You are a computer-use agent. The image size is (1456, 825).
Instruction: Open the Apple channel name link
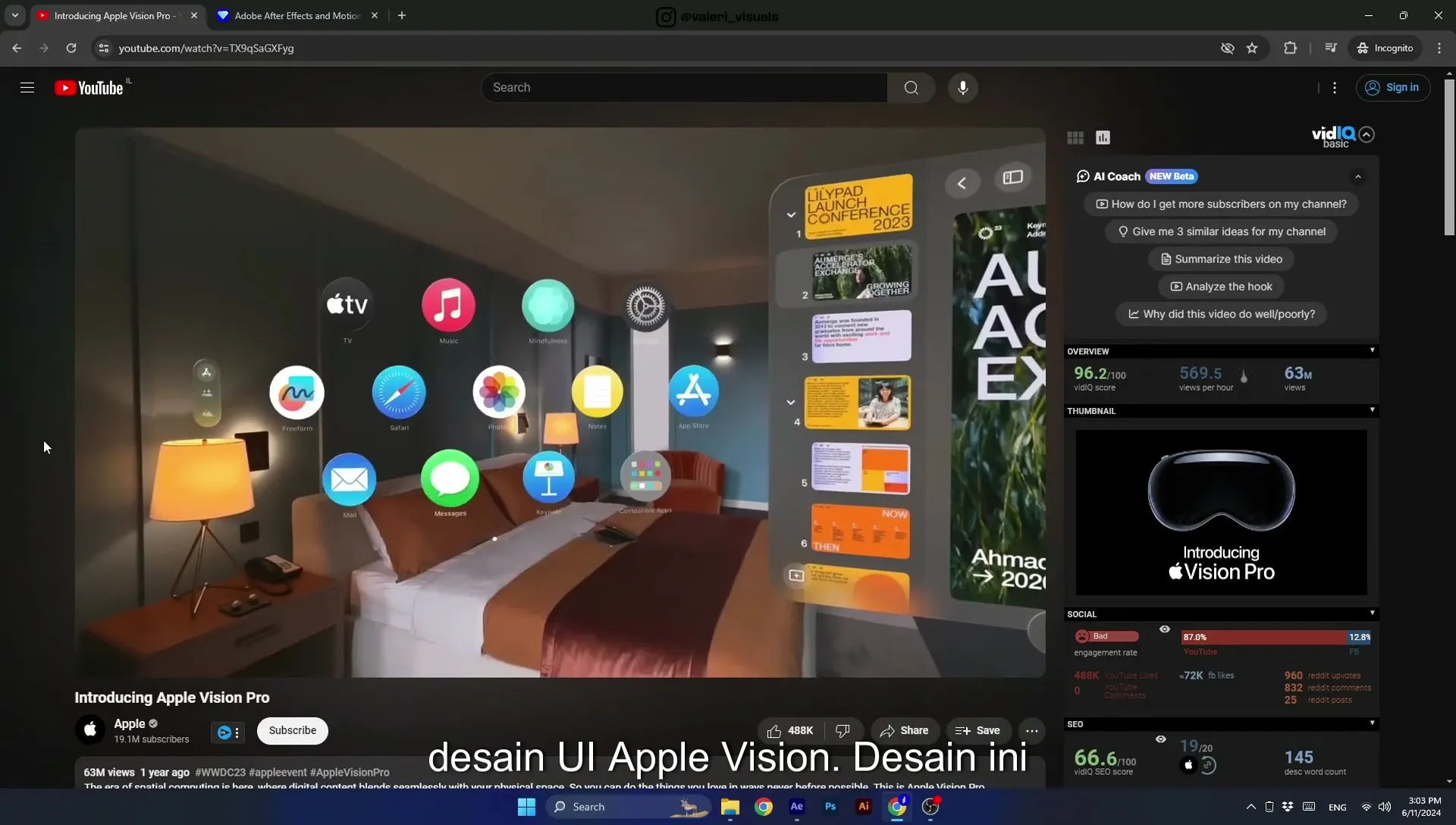point(129,724)
